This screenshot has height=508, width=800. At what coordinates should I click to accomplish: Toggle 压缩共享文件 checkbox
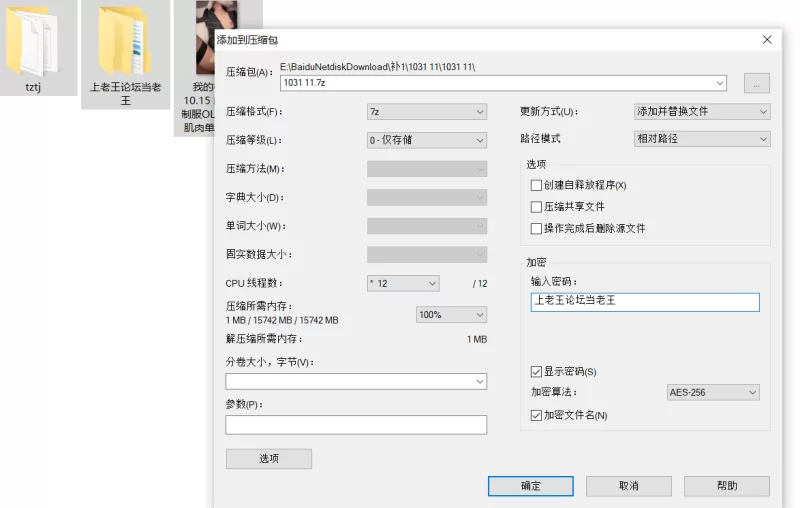click(x=537, y=207)
